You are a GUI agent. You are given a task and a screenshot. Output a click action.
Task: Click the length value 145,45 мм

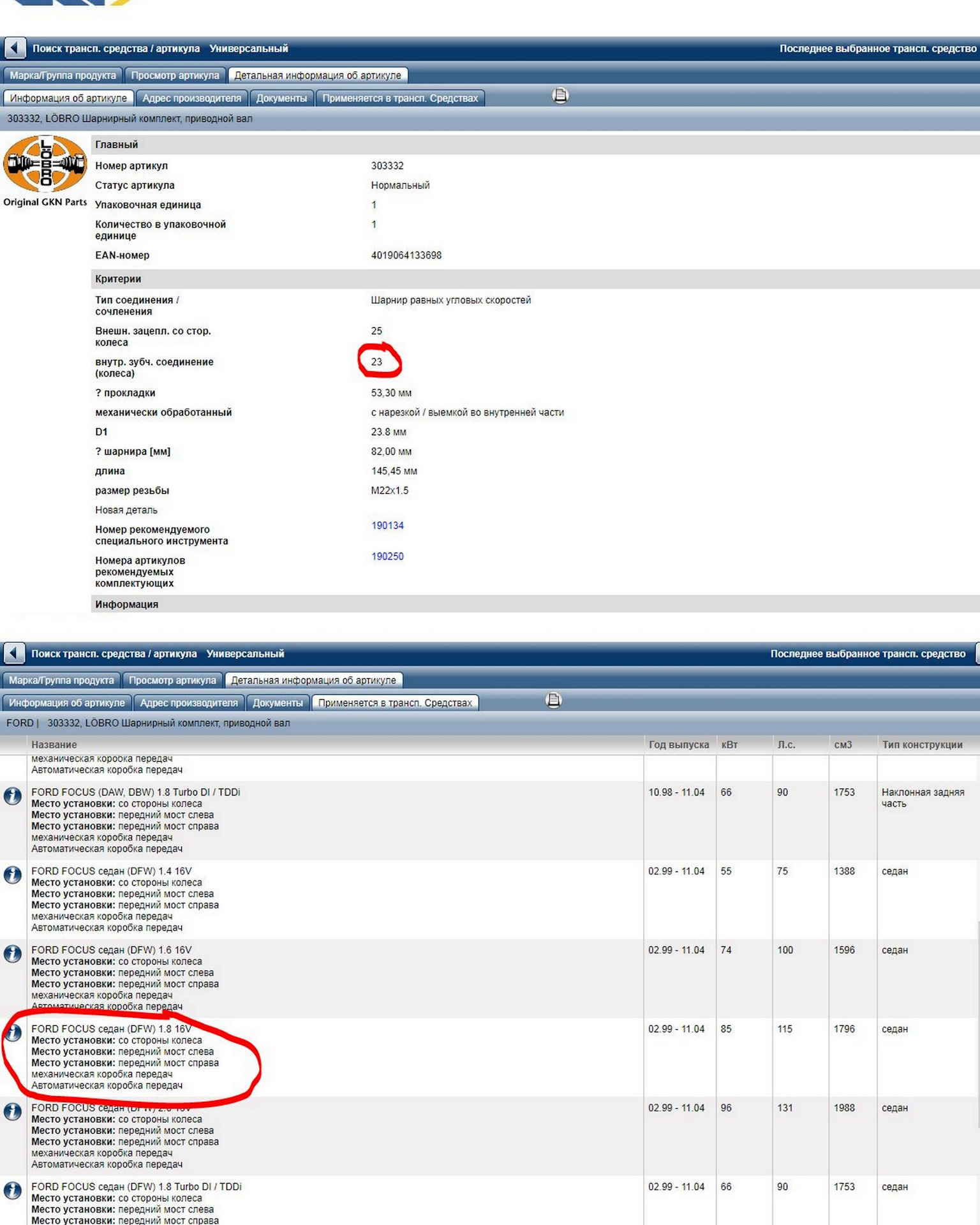point(394,471)
